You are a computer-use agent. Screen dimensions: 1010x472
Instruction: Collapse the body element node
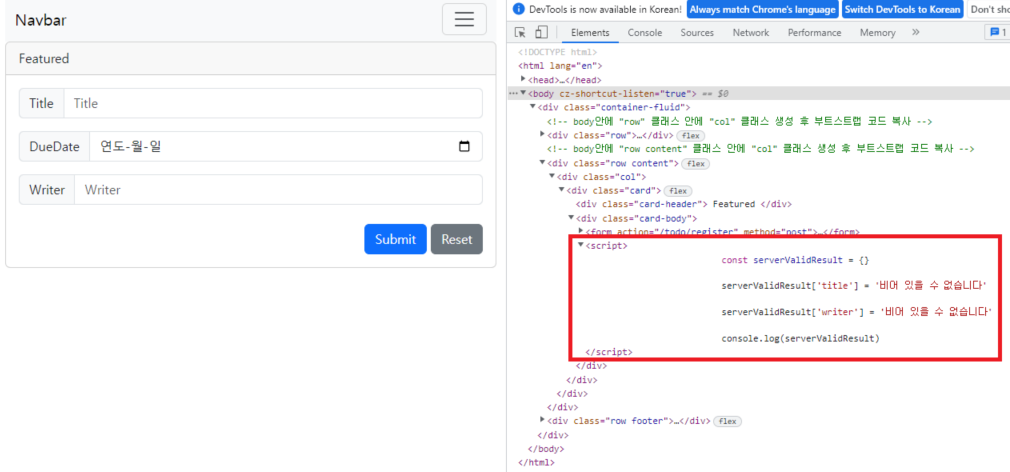pyautogui.click(x=523, y=93)
